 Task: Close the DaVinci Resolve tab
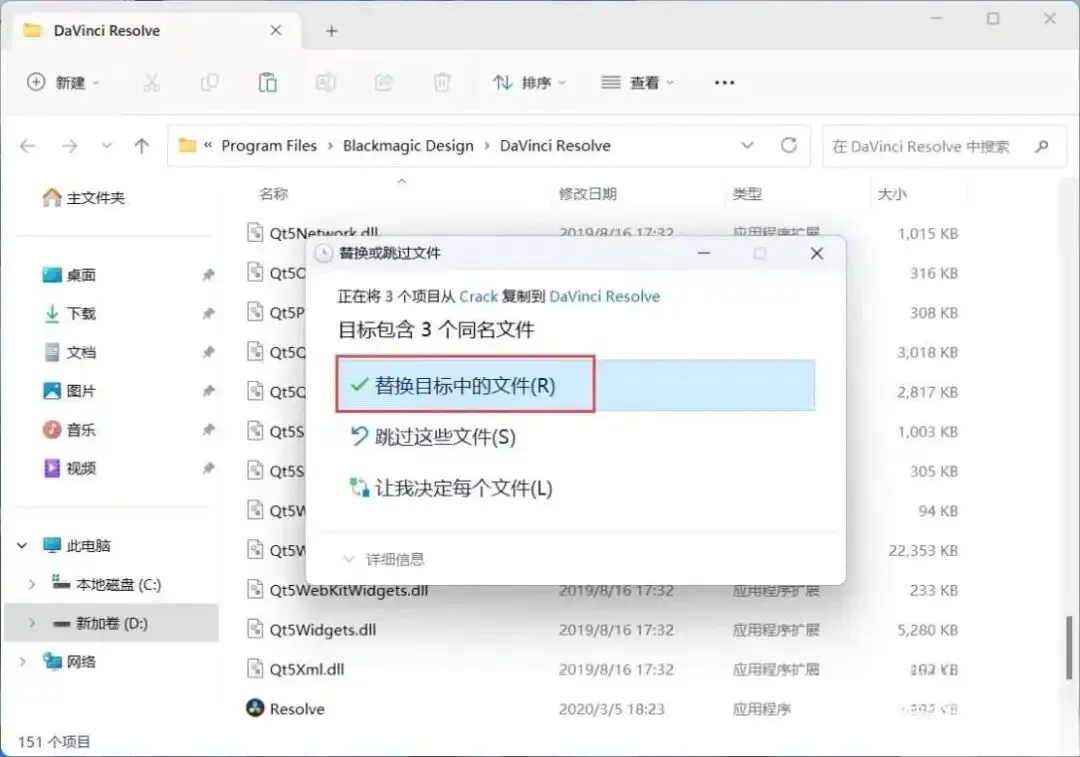(x=276, y=30)
